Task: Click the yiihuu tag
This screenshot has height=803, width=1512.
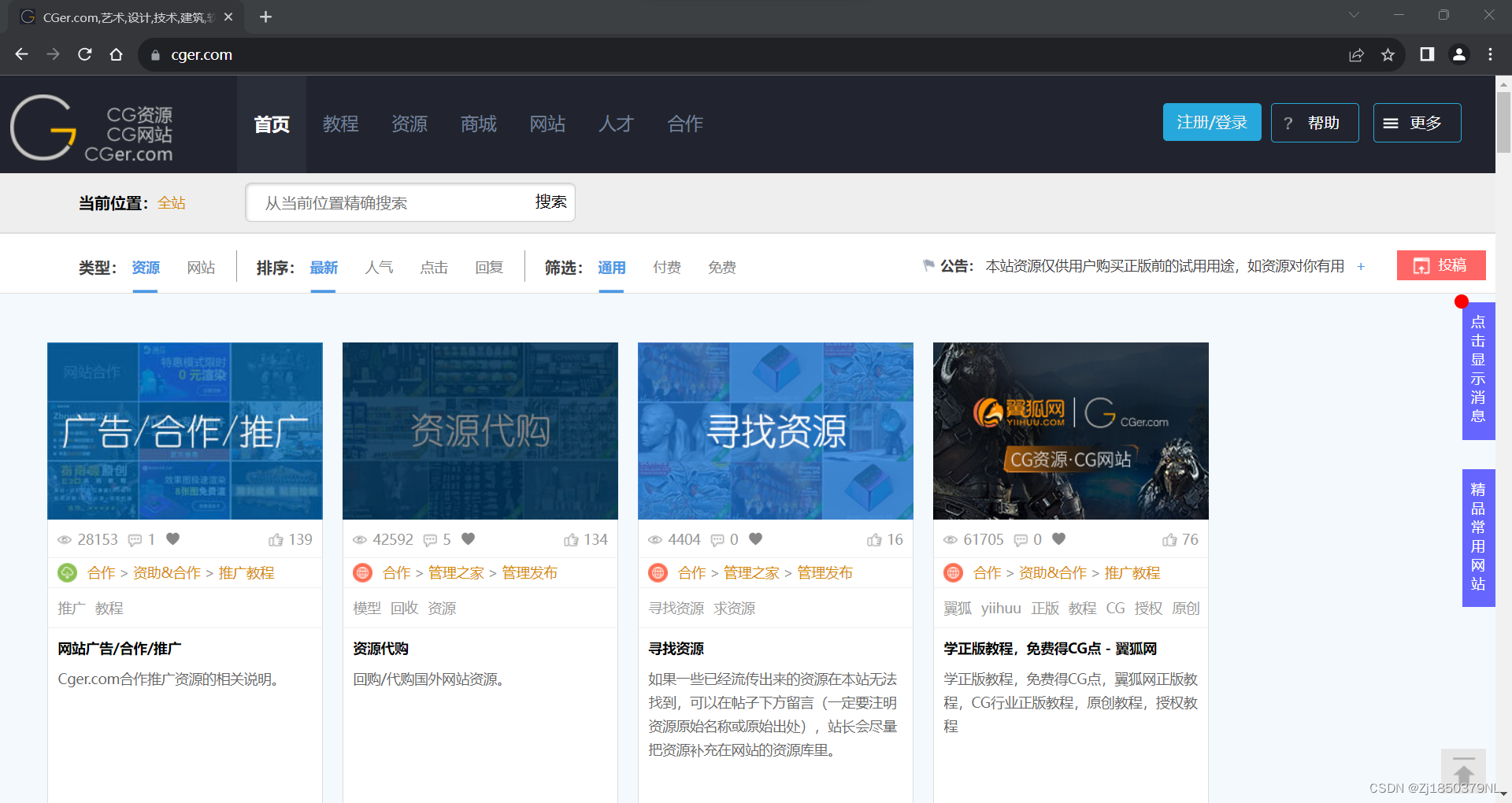Action: 1001,609
